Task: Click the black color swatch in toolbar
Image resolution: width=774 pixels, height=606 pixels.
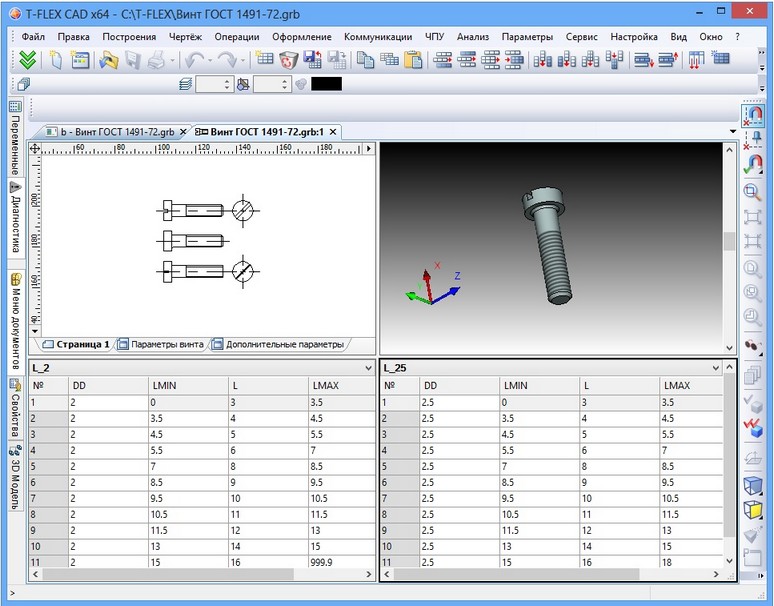Action: [326, 85]
